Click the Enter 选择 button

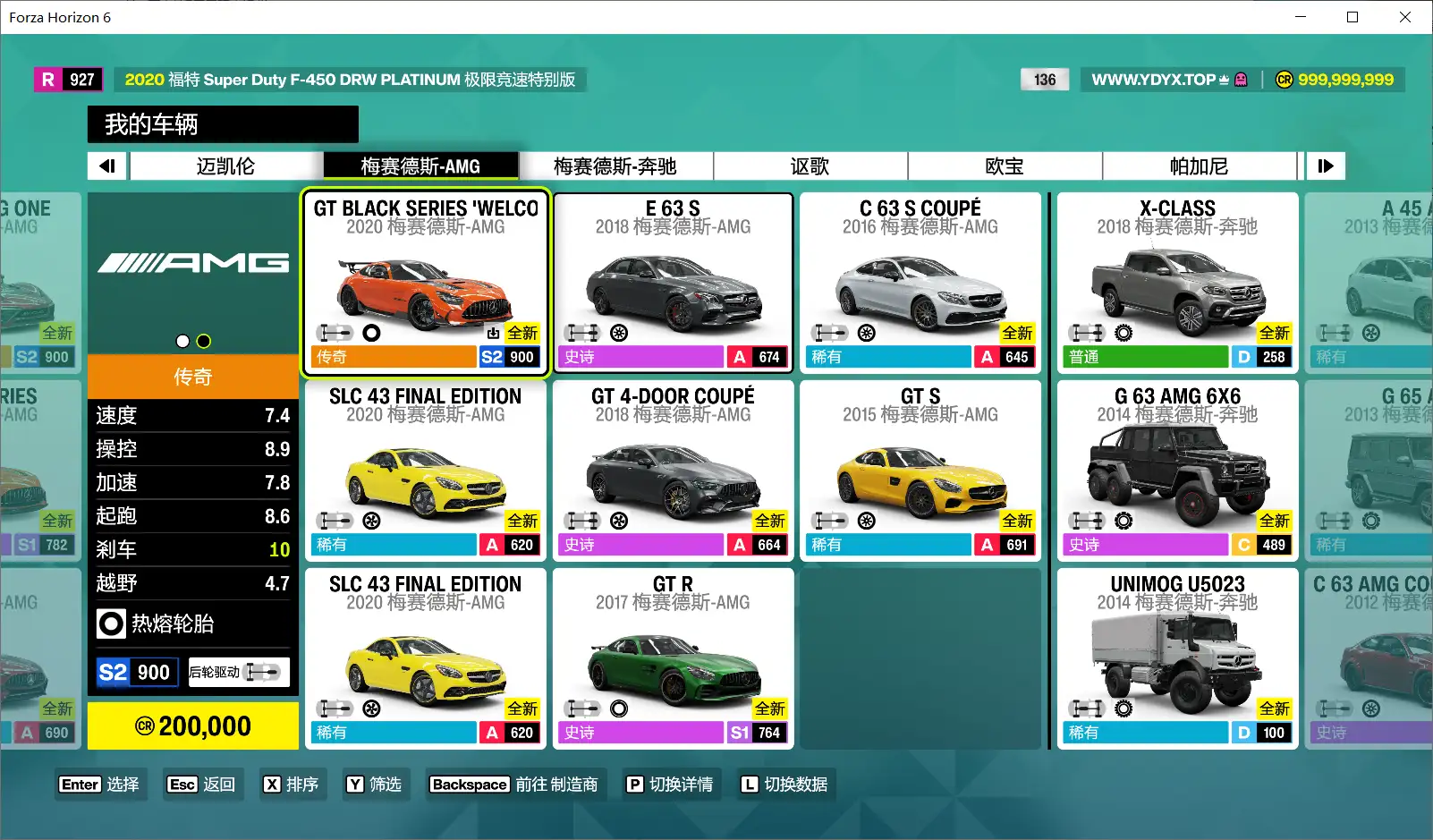click(x=99, y=785)
